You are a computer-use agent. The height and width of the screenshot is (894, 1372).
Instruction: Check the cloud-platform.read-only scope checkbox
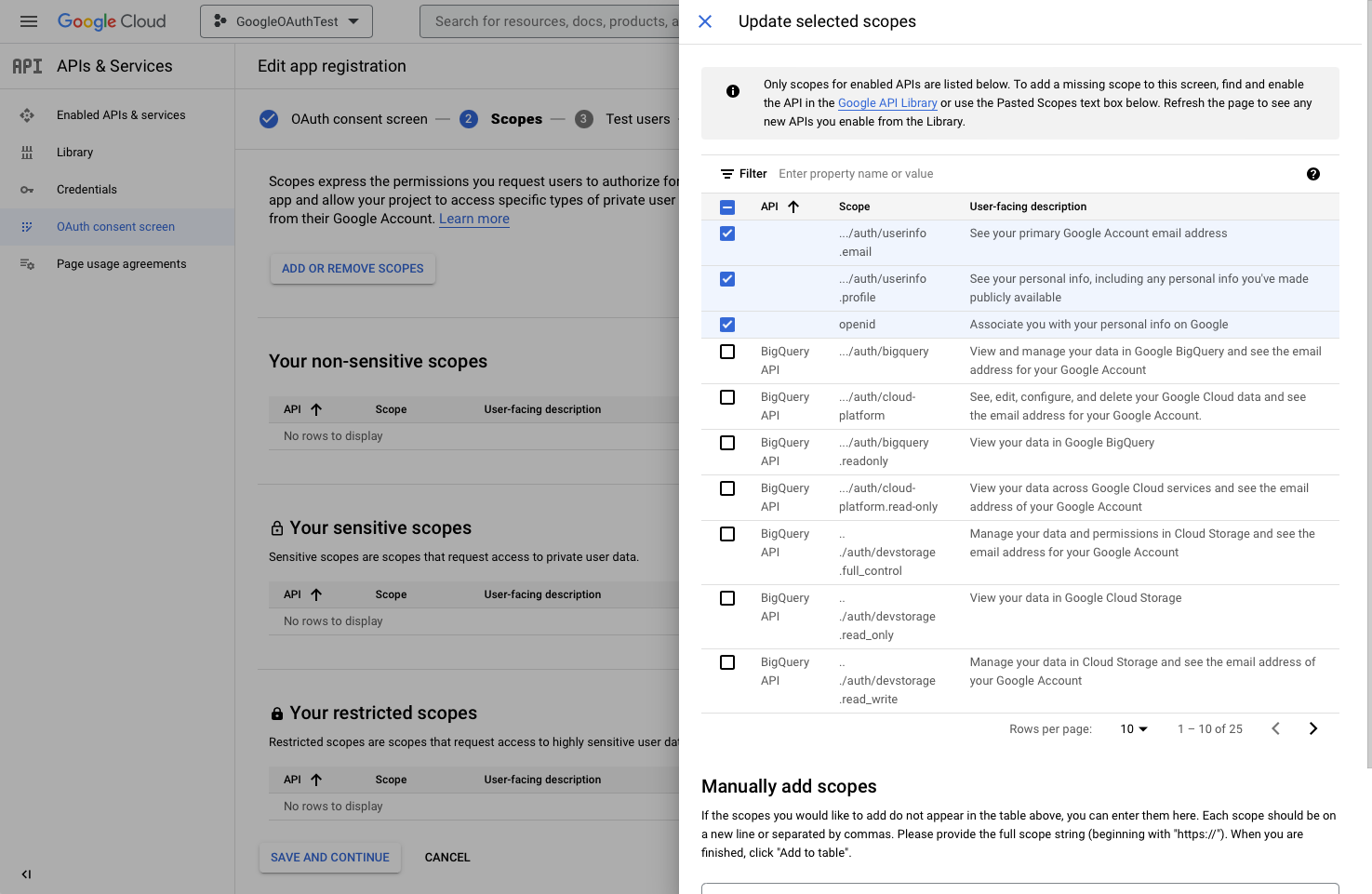pyautogui.click(x=727, y=488)
